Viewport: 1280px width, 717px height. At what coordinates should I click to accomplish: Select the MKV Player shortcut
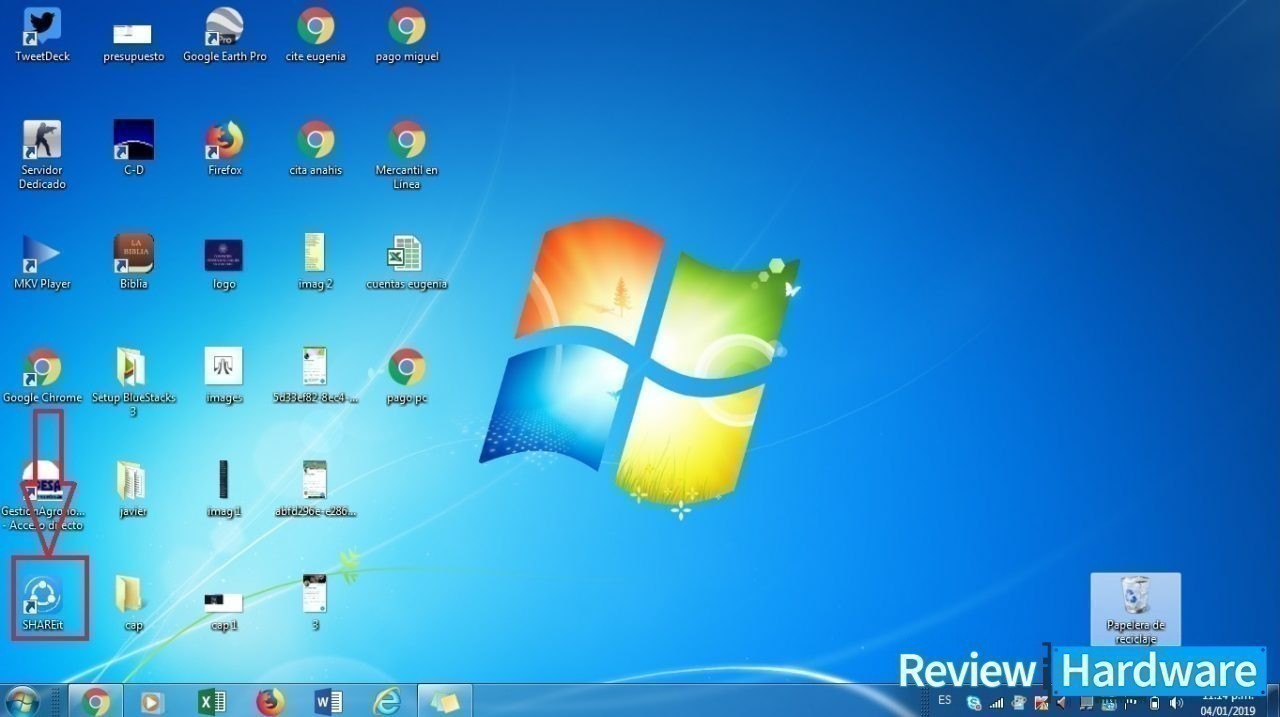tap(43, 262)
